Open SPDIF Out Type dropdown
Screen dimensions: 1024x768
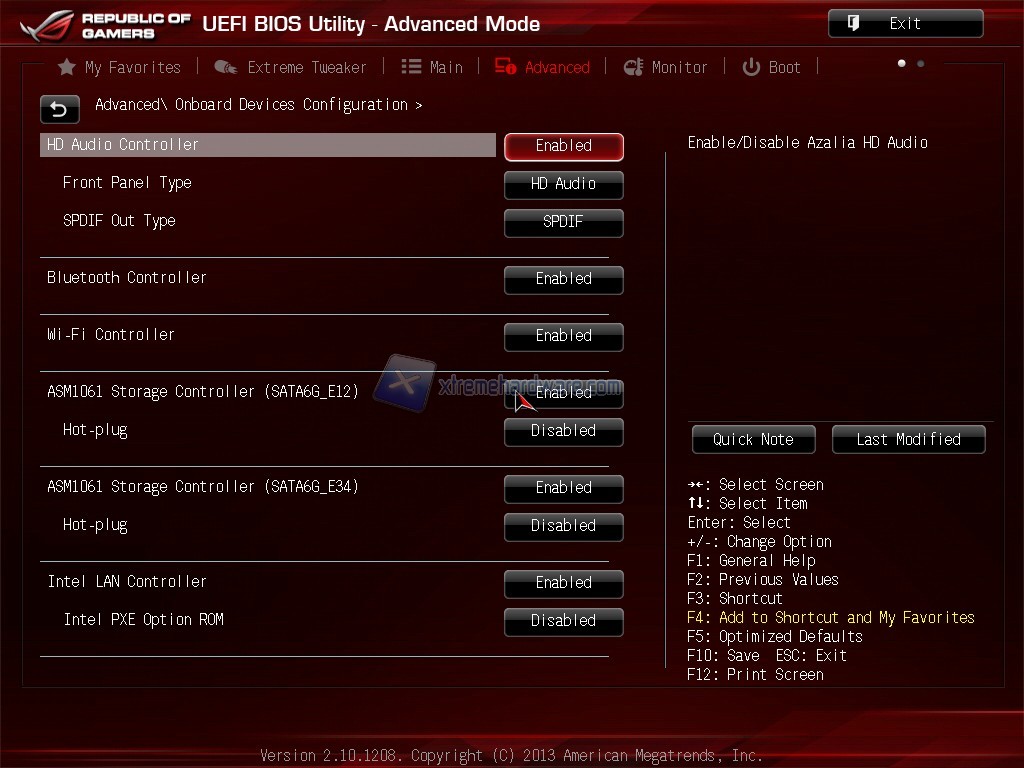(564, 222)
